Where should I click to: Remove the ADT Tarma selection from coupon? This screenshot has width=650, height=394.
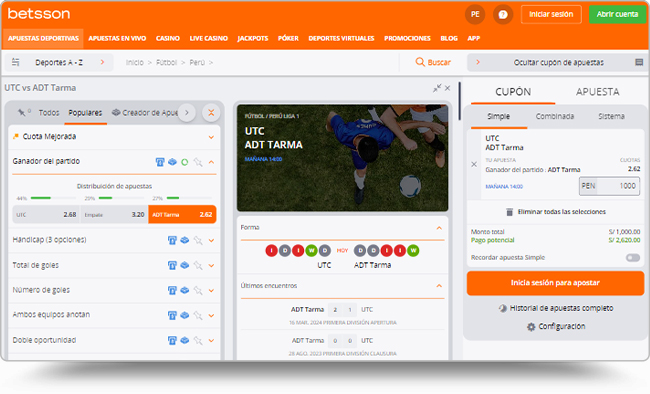[474, 164]
